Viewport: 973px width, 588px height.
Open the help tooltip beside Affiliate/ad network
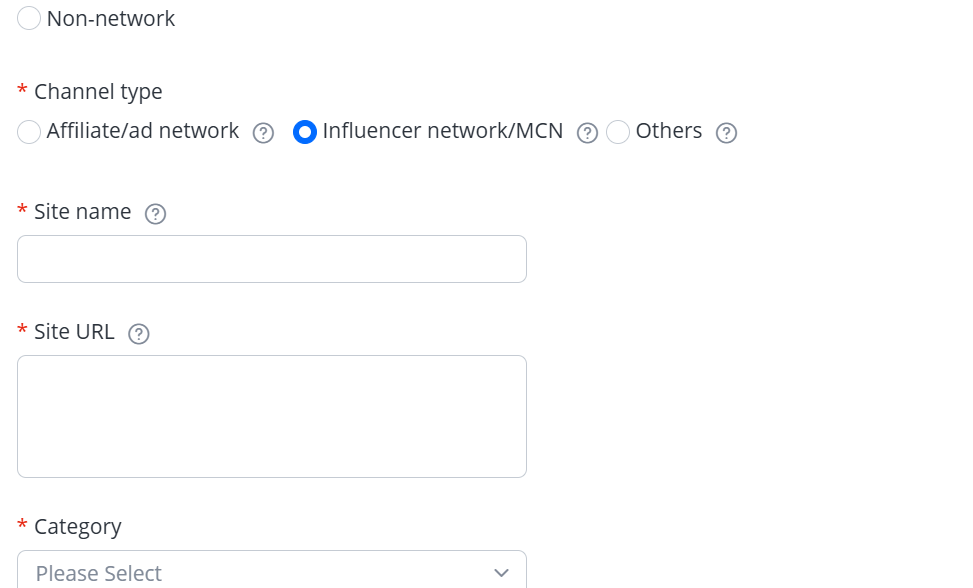pyautogui.click(x=263, y=133)
